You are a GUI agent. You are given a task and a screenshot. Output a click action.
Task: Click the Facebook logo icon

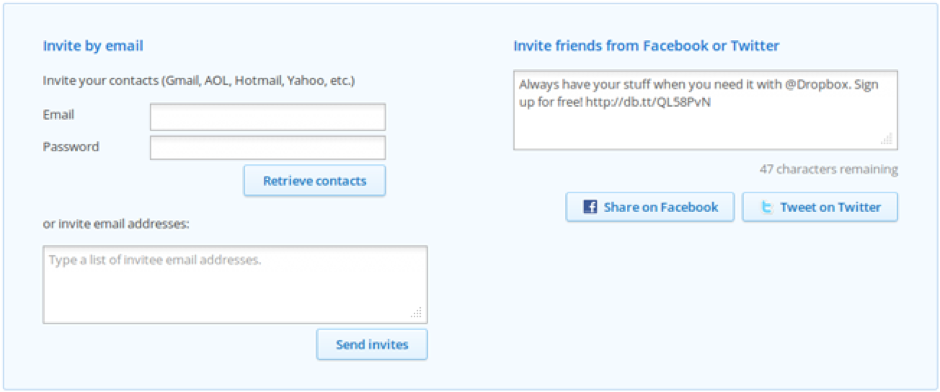pos(590,207)
